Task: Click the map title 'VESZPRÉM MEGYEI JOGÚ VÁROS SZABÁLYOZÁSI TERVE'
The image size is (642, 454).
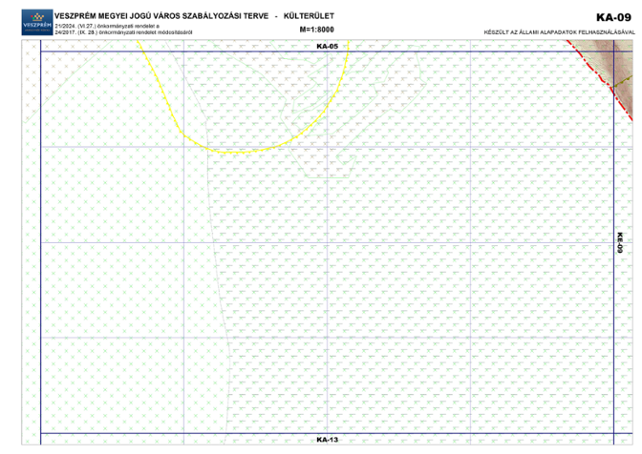Action: pos(159,17)
